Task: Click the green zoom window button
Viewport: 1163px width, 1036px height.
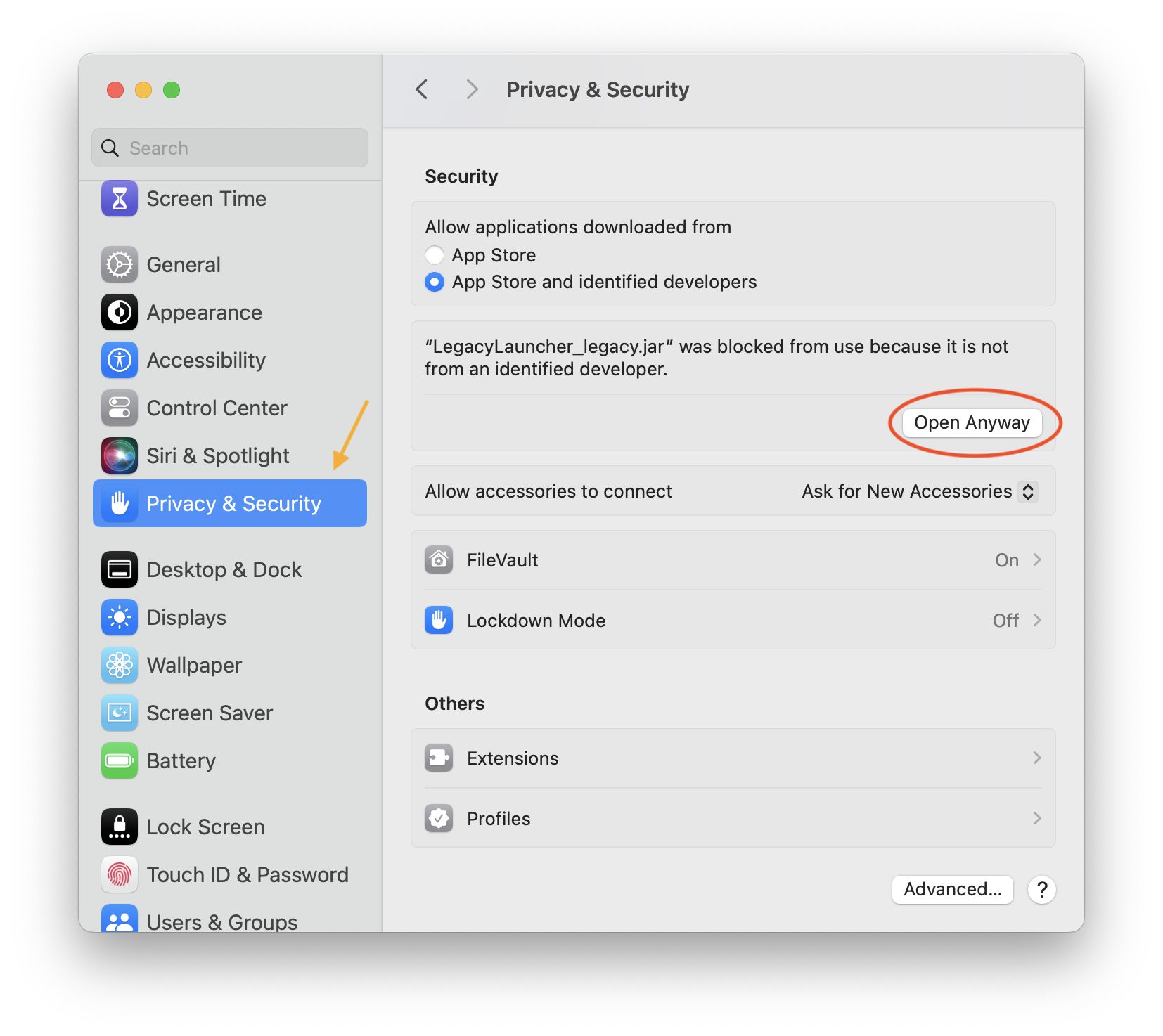Action: (172, 90)
